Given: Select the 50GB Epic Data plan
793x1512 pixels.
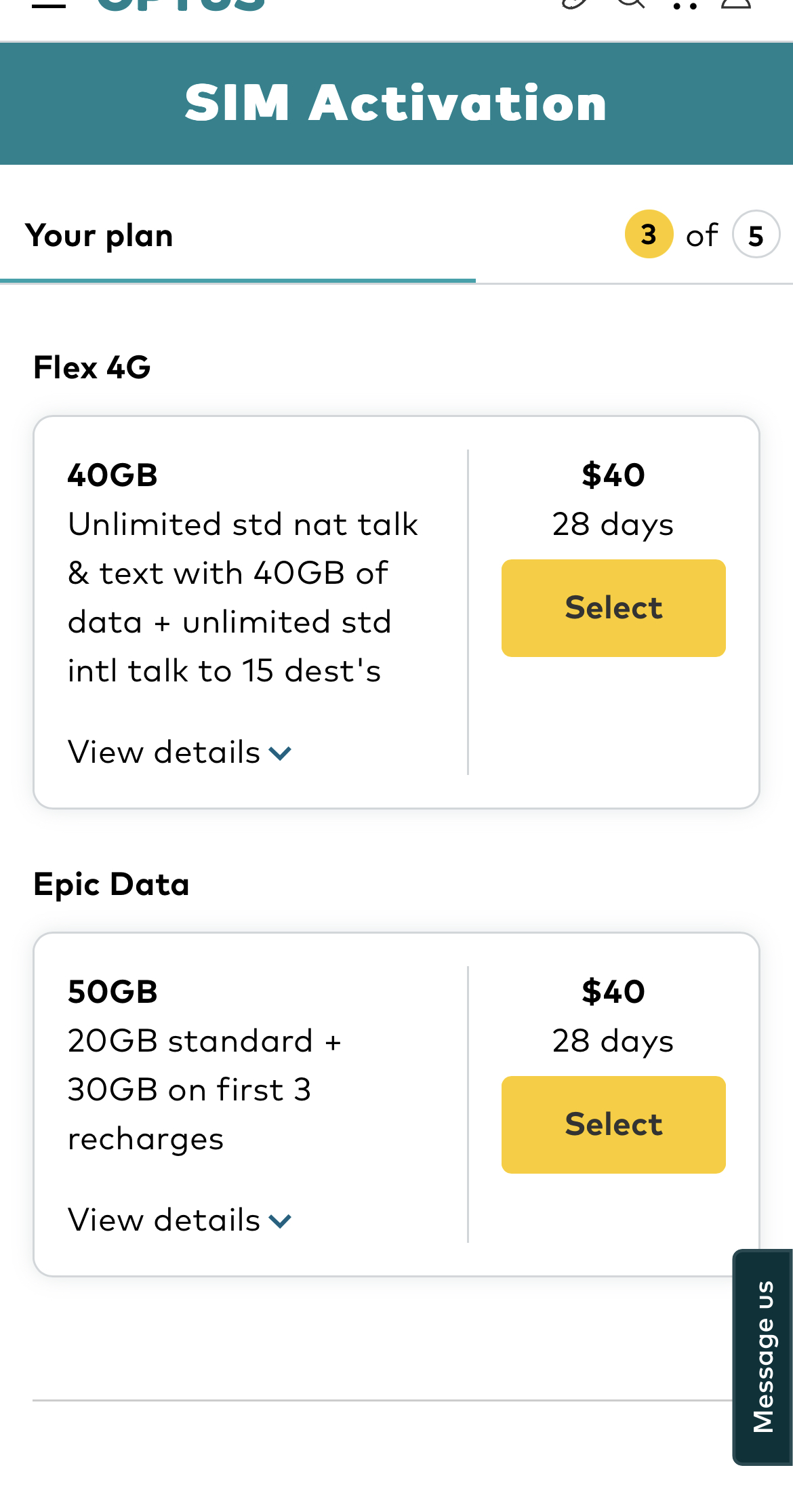Looking at the screenshot, I should pos(613,1124).
